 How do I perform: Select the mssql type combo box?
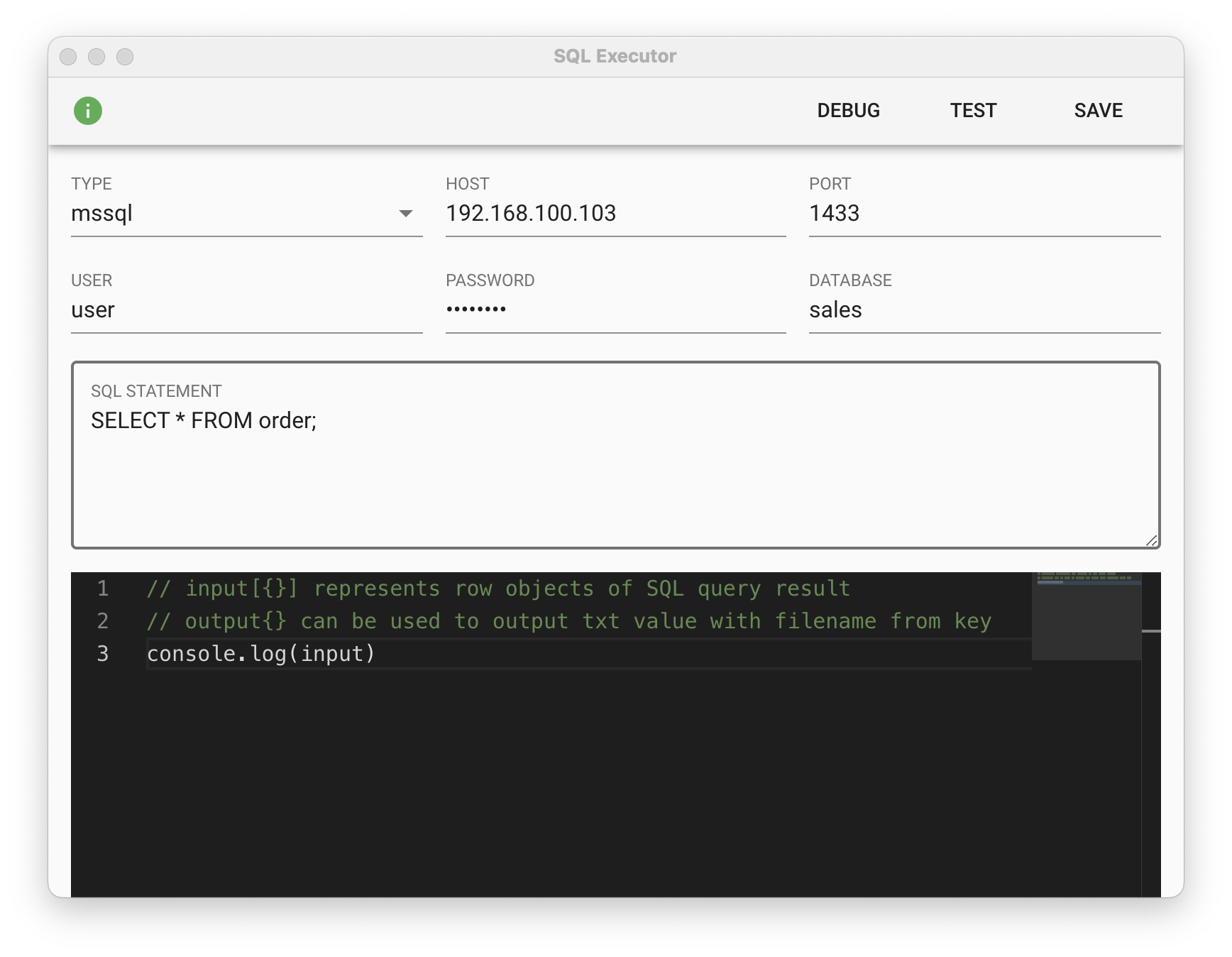tap(234, 214)
